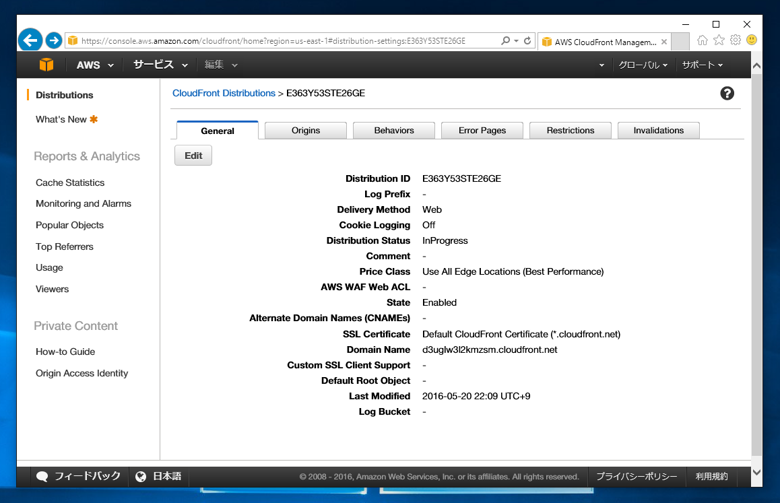The image size is (780, 503).
Task: Click the Price Class value text
Action: pos(513,271)
